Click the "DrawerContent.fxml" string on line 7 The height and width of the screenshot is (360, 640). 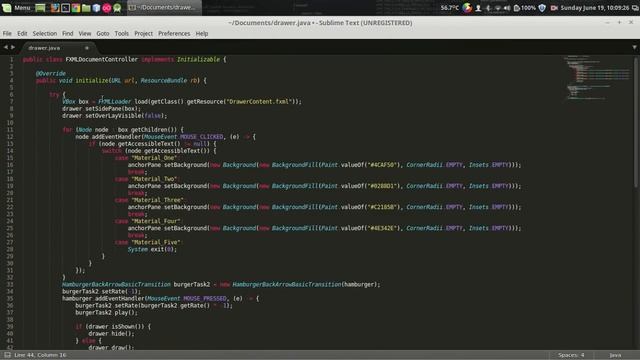pos(259,102)
